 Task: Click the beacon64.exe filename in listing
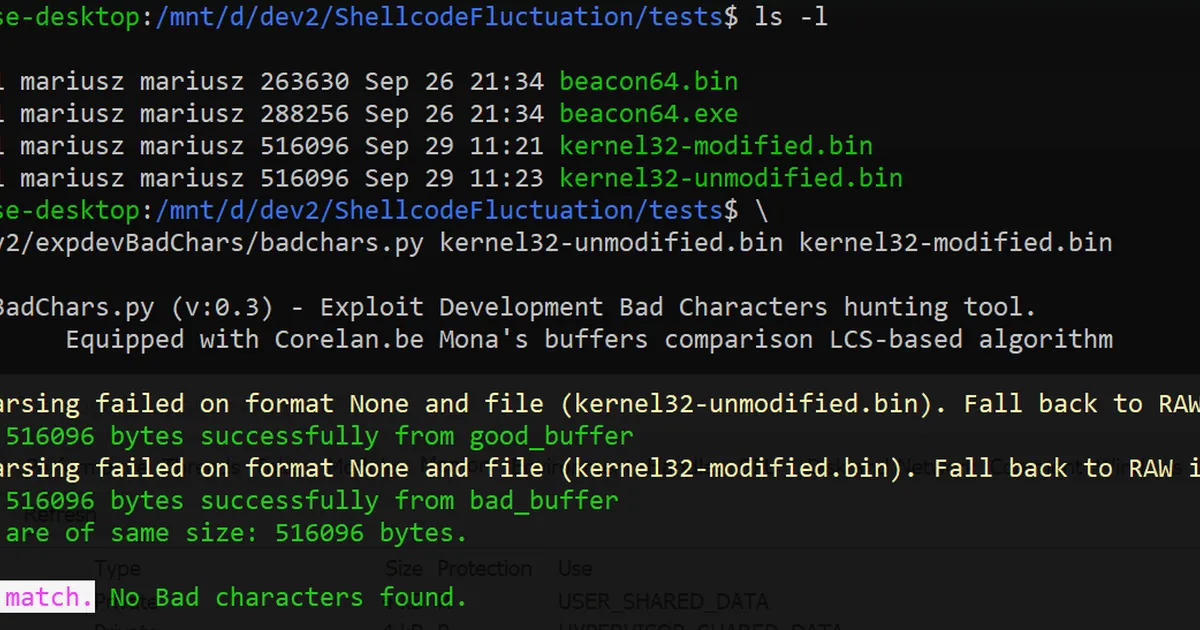tap(649, 113)
